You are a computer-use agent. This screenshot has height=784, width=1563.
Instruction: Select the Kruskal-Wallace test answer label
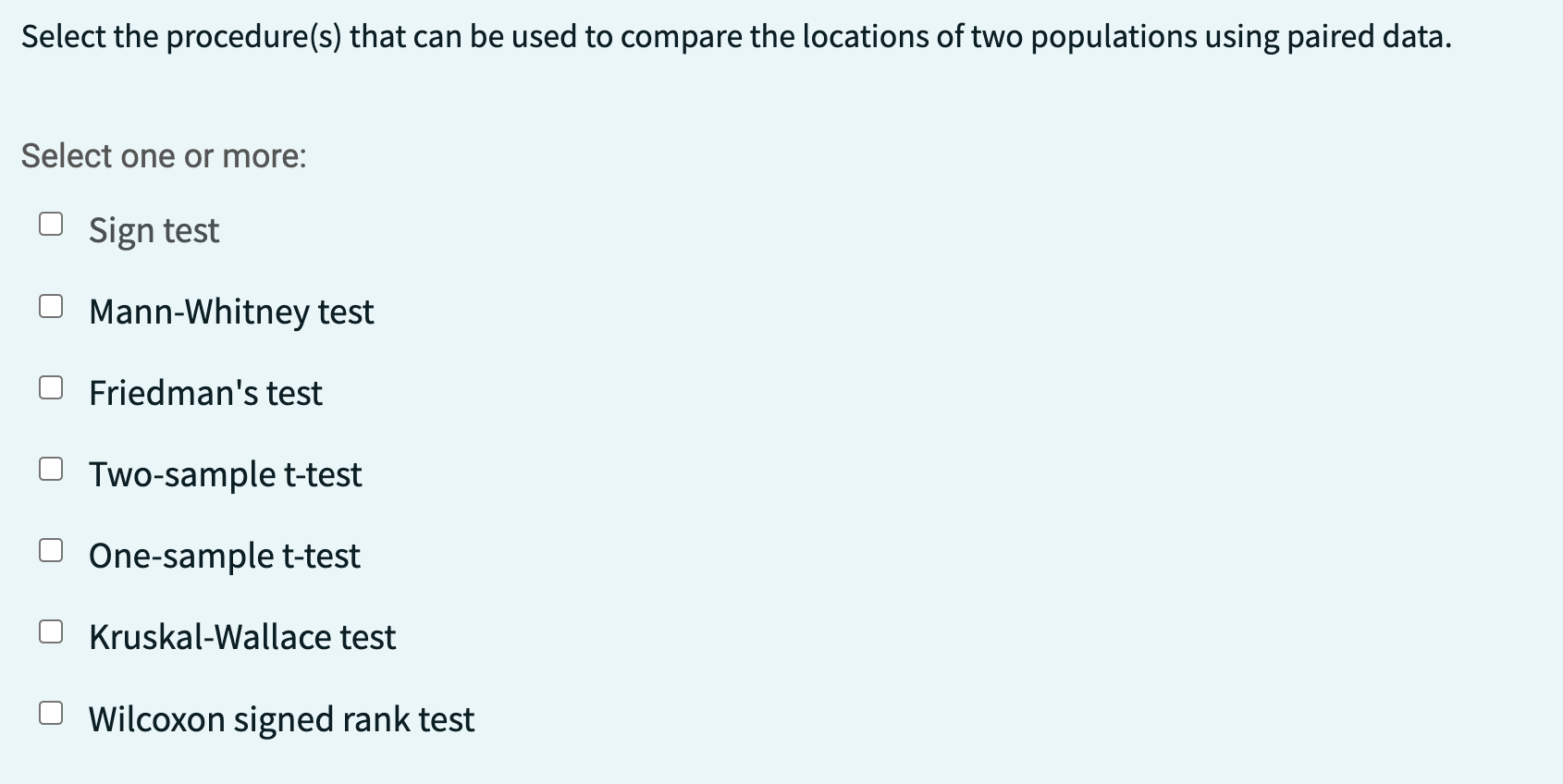tap(242, 637)
